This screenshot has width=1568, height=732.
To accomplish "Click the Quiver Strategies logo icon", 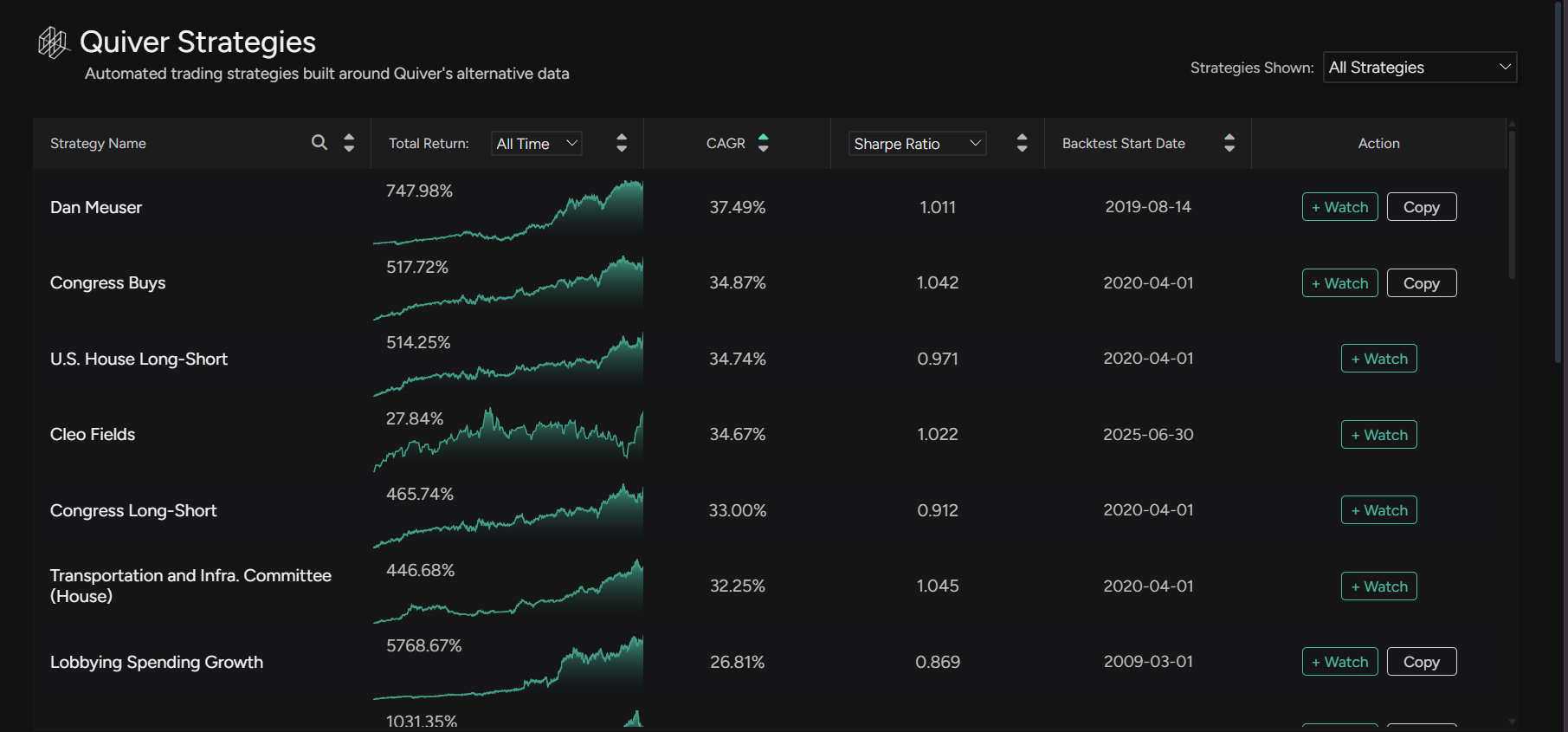I will [53, 42].
